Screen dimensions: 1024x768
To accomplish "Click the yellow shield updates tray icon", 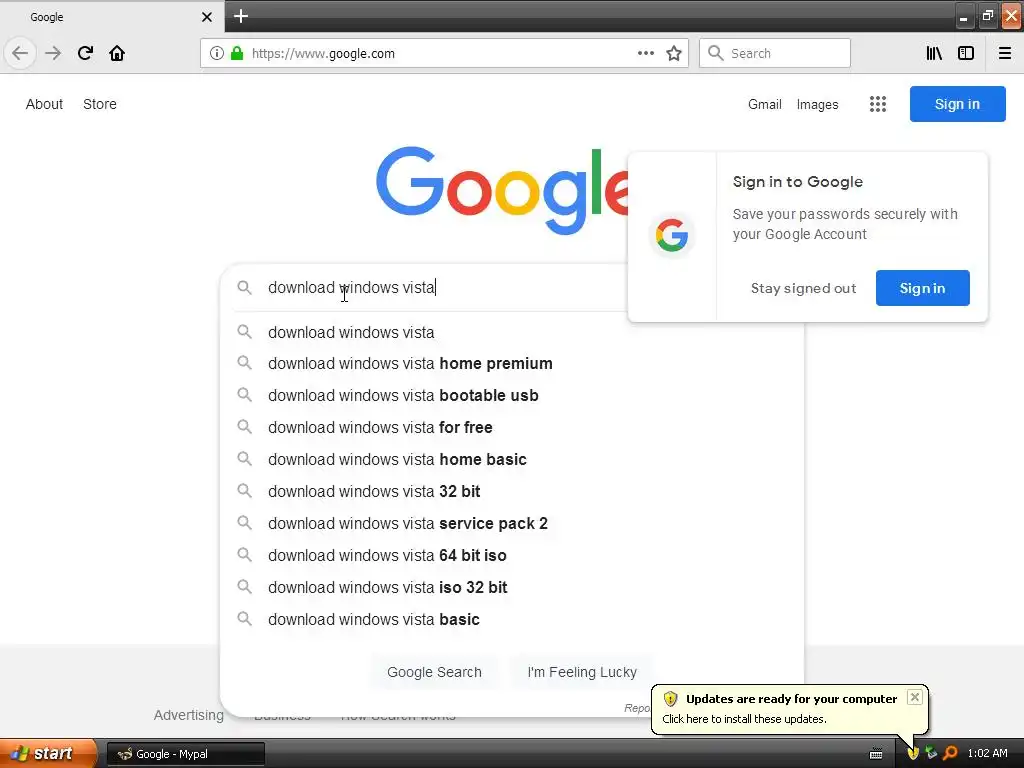I will (x=913, y=753).
